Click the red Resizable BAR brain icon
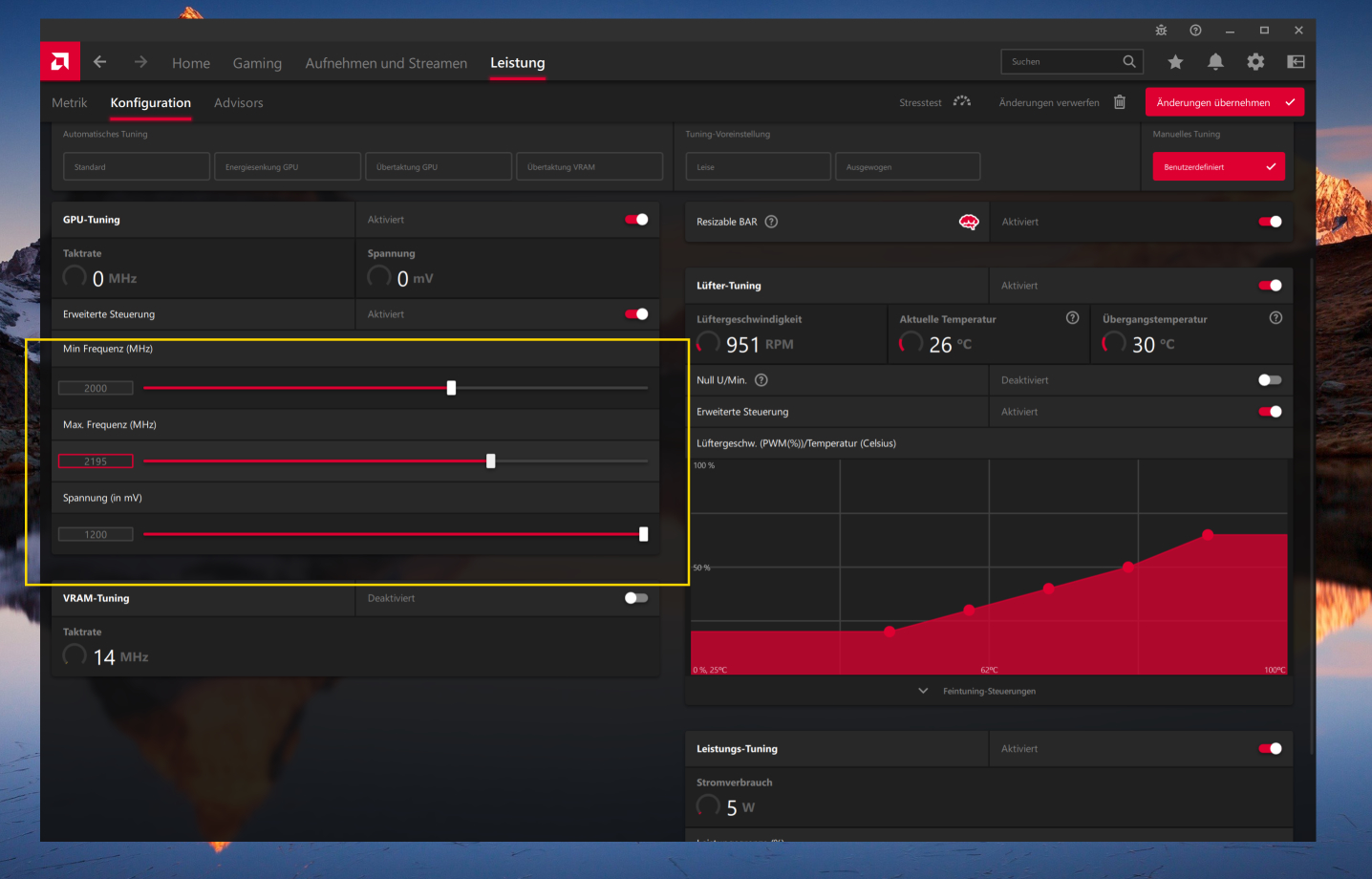Viewport: 1372px width, 879px height. pos(969,222)
